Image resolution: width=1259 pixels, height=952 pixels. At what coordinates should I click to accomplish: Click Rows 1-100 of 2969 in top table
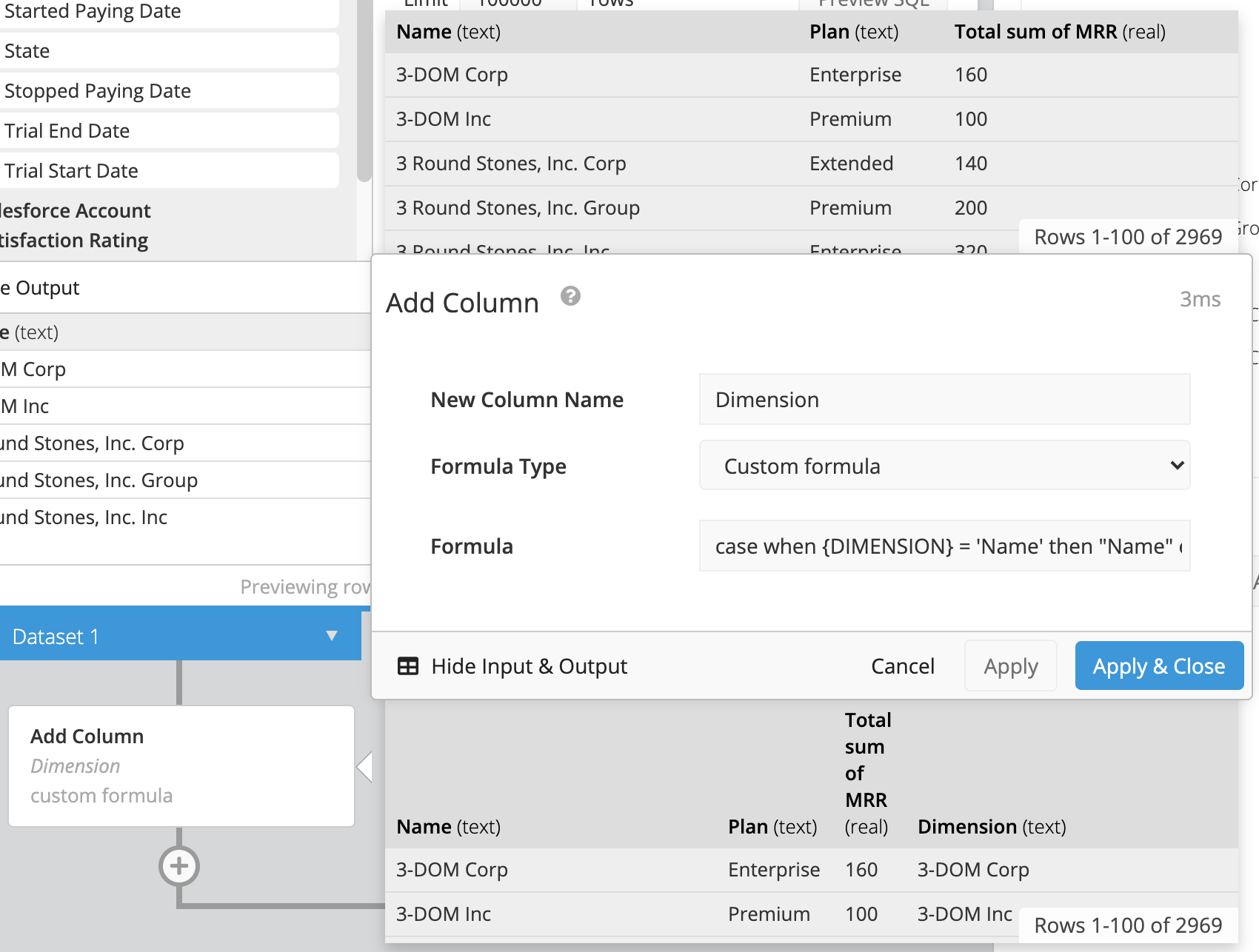coord(1128,237)
